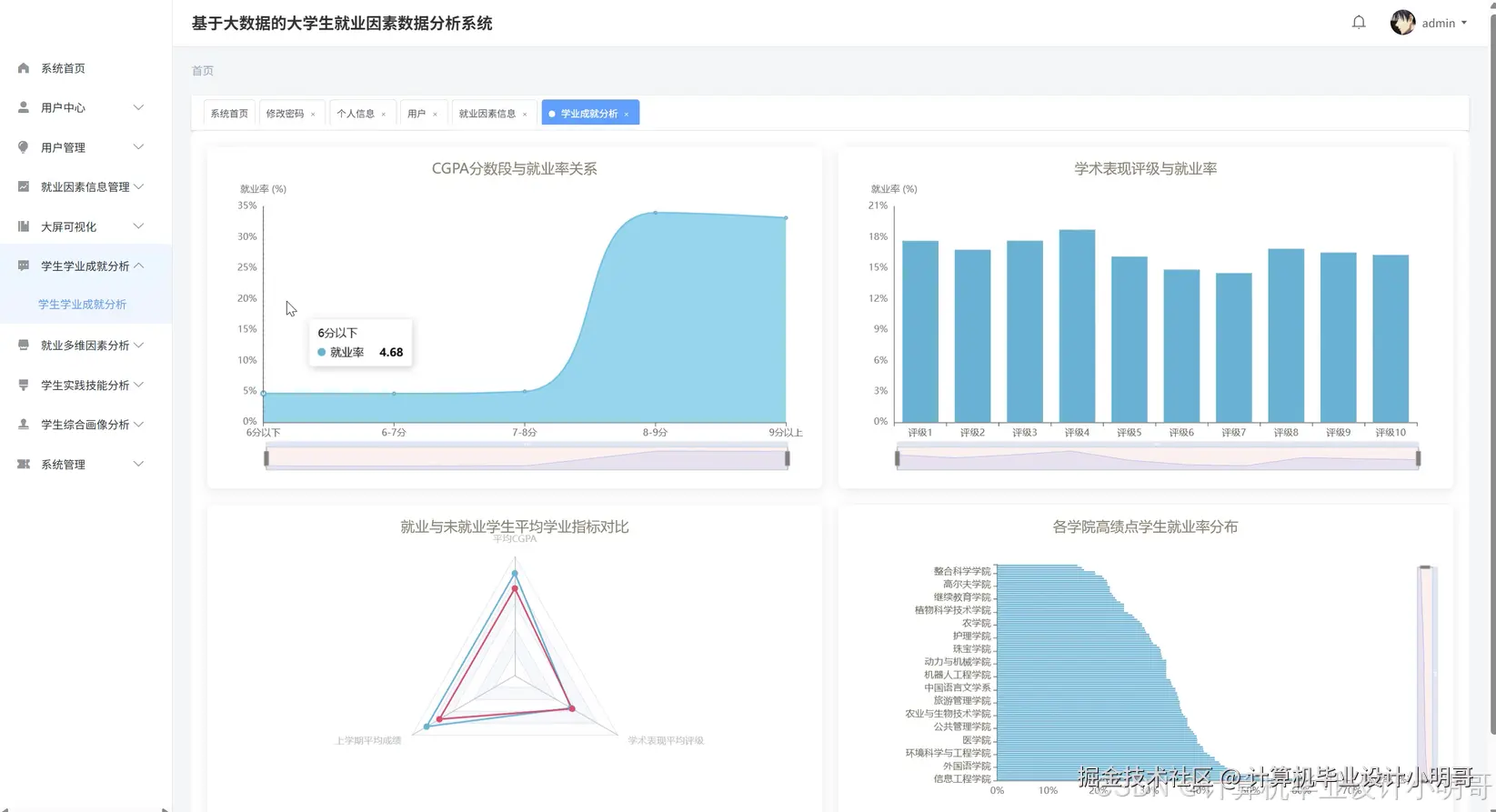The height and width of the screenshot is (812, 1496).
Task: Click the icon beside 大屏可视化
Action: pos(24,226)
